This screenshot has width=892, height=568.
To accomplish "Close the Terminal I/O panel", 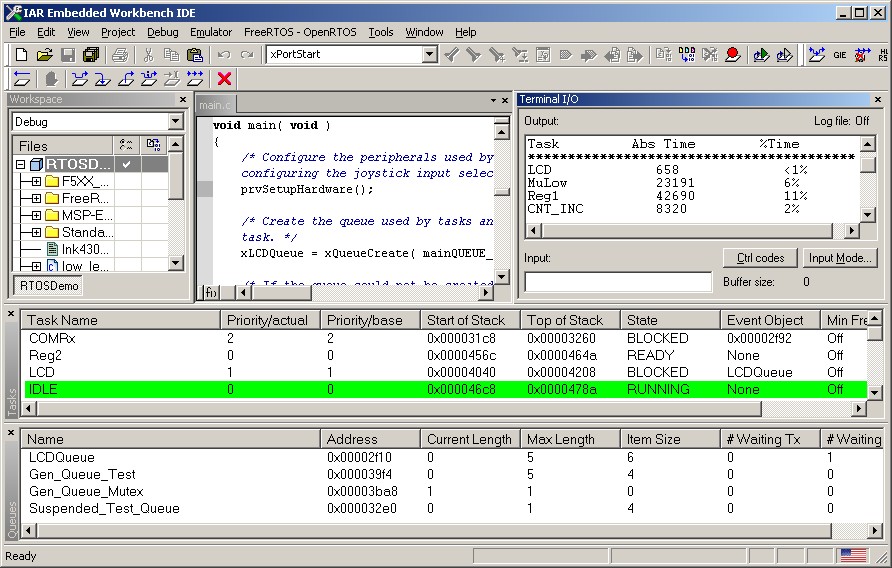I will pyautogui.click(x=878, y=99).
